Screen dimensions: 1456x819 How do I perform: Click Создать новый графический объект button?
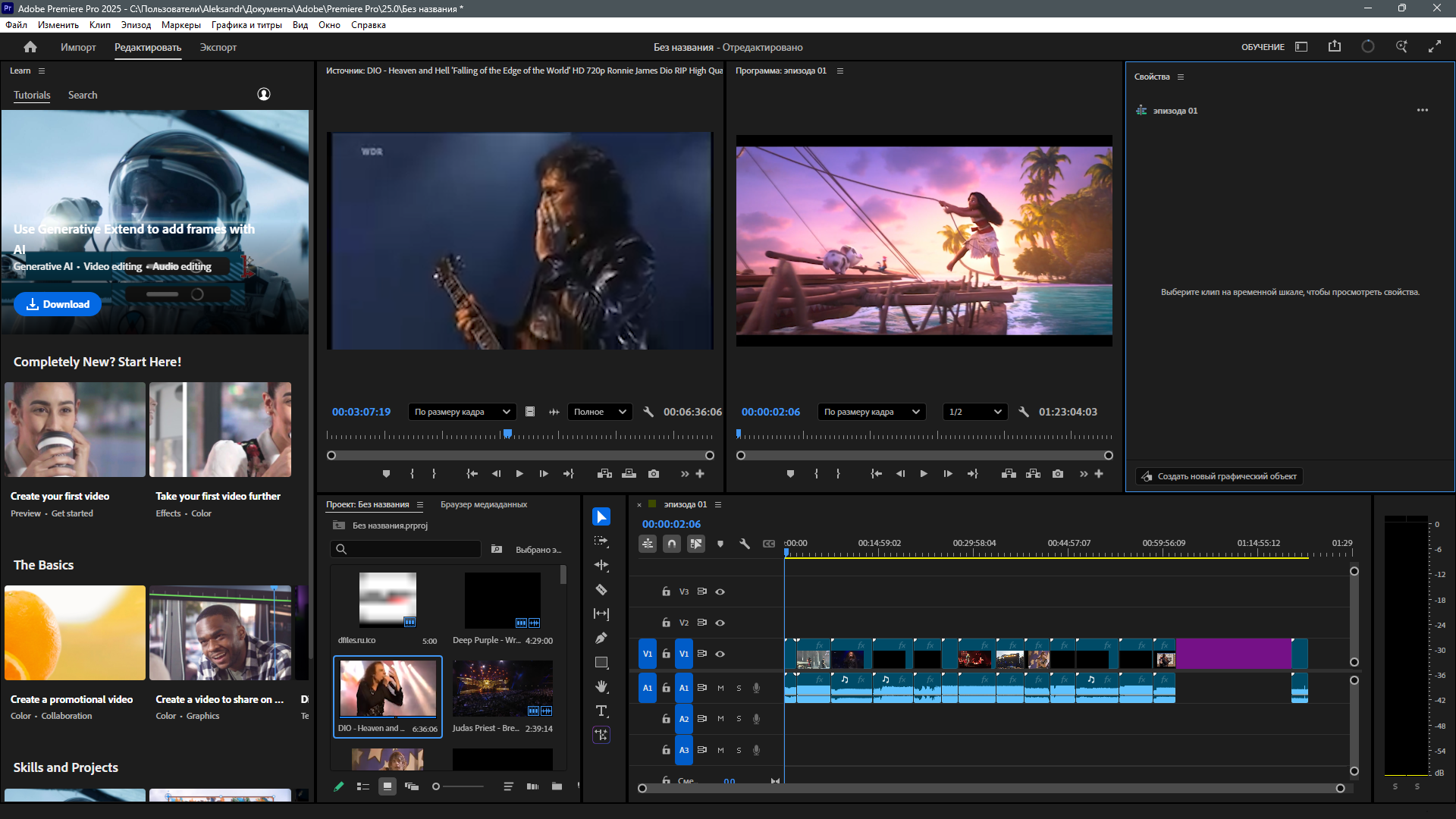(1219, 476)
